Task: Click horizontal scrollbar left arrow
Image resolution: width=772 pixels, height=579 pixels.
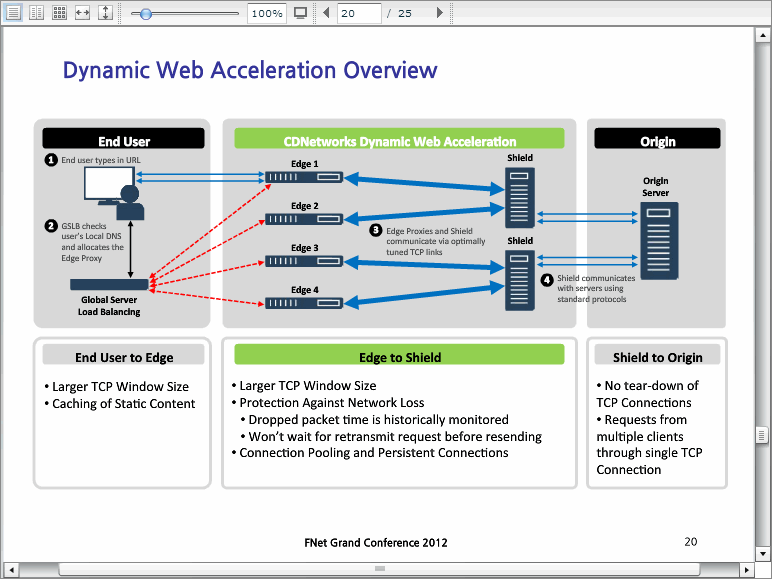Action: pos(11,570)
